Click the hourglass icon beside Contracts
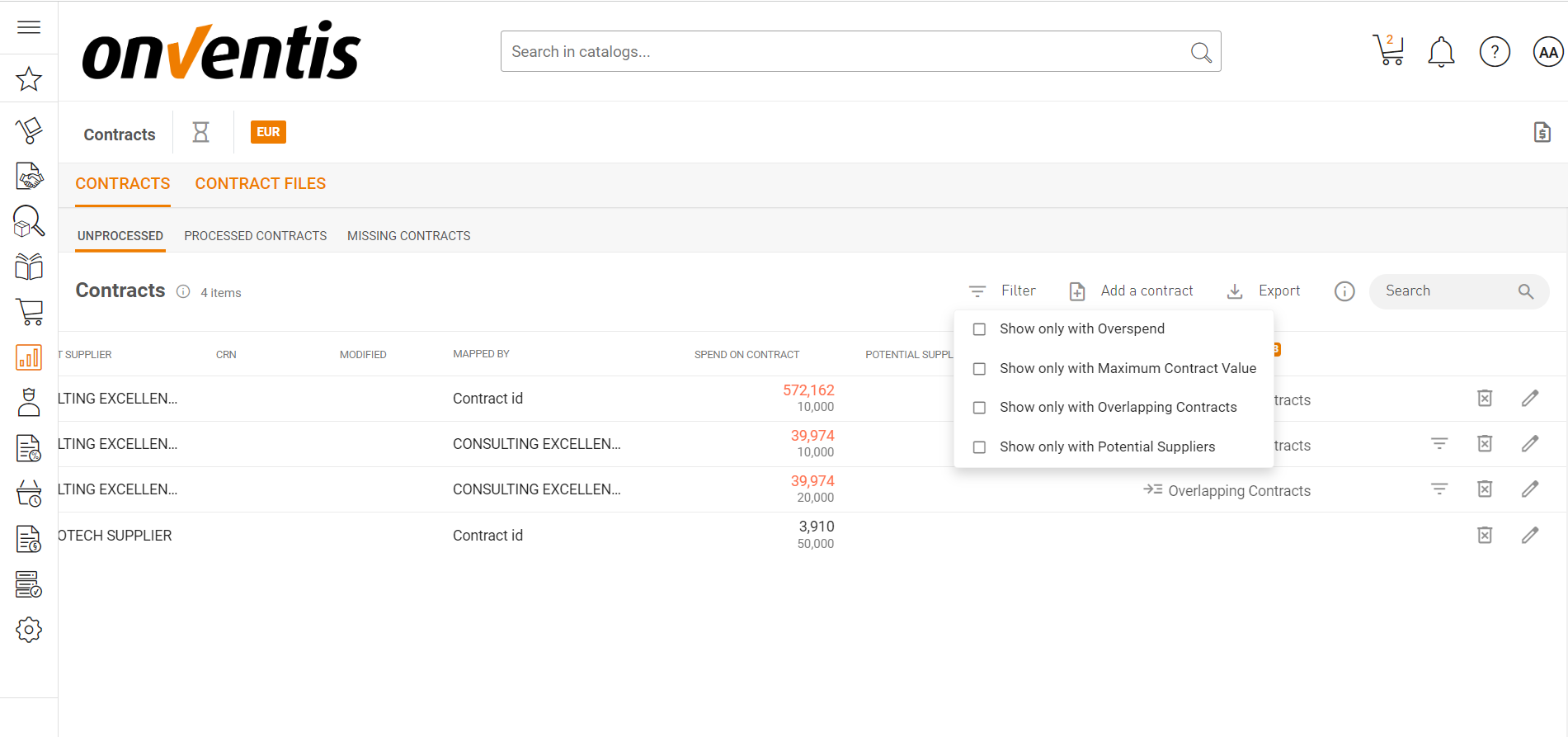 click(x=200, y=132)
